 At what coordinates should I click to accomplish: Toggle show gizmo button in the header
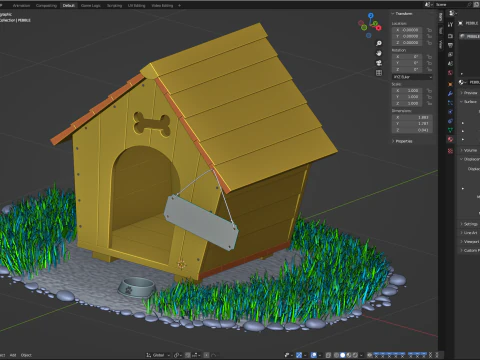point(299,355)
